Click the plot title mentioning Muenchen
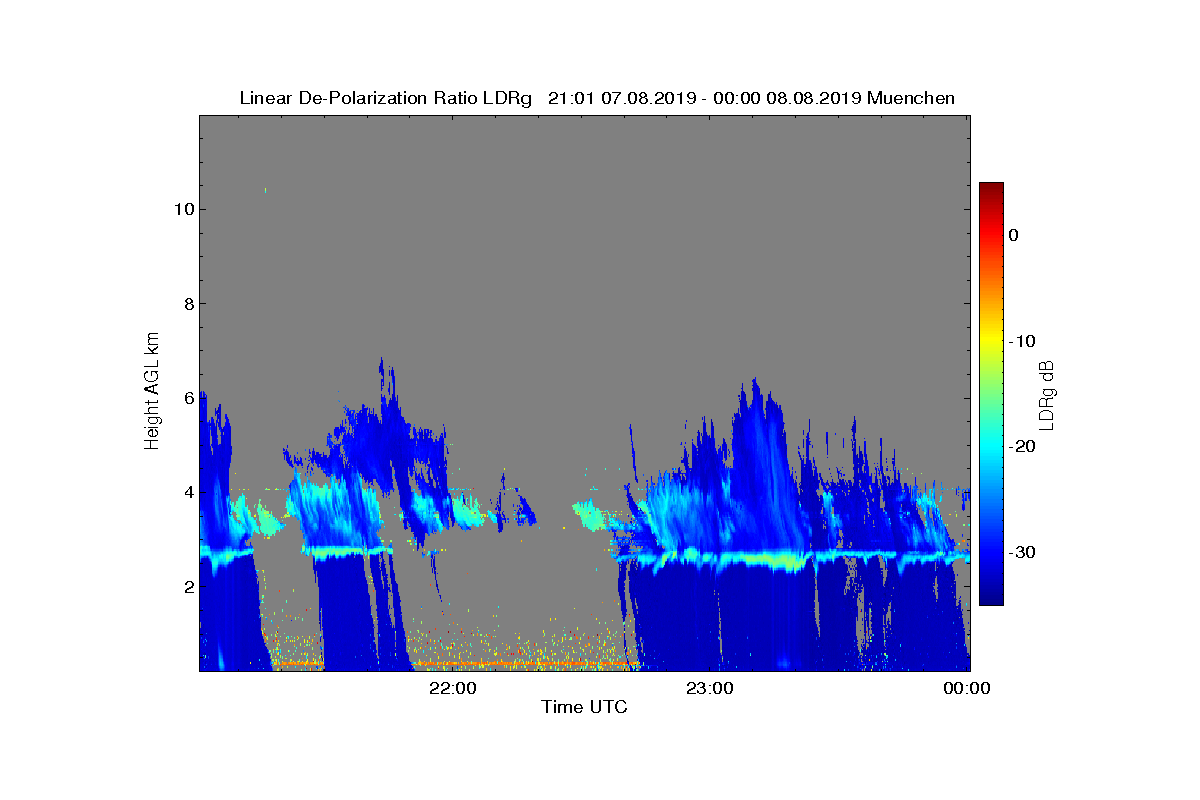1200x800 pixels. (x=597, y=98)
